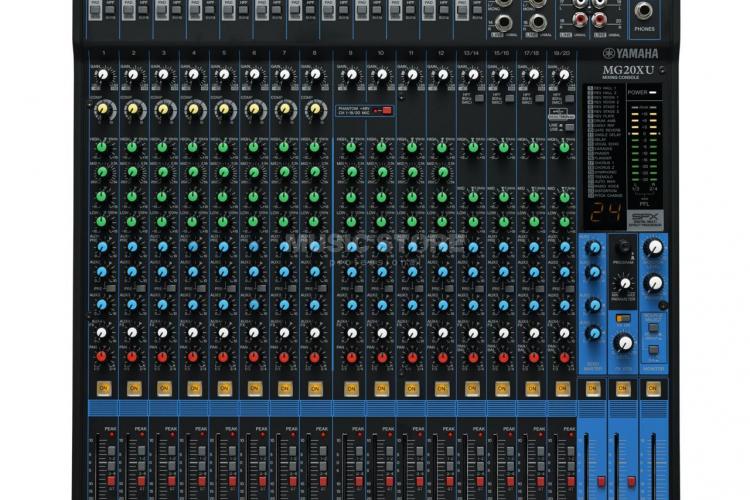
Task: Click the HIGH EQ knob on channel 10
Action: coord(381,147)
